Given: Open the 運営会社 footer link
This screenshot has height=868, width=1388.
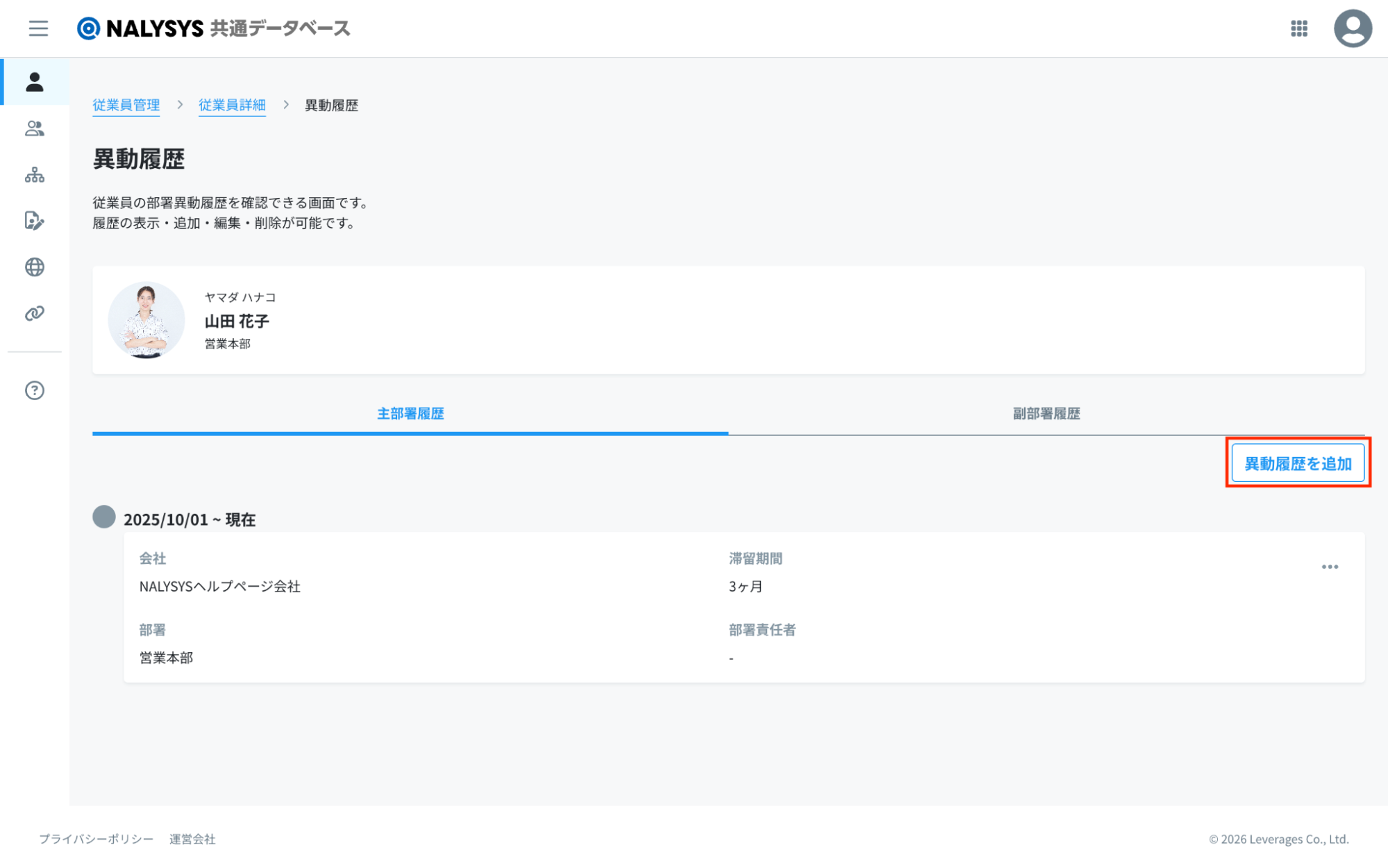Looking at the screenshot, I should click(192, 839).
